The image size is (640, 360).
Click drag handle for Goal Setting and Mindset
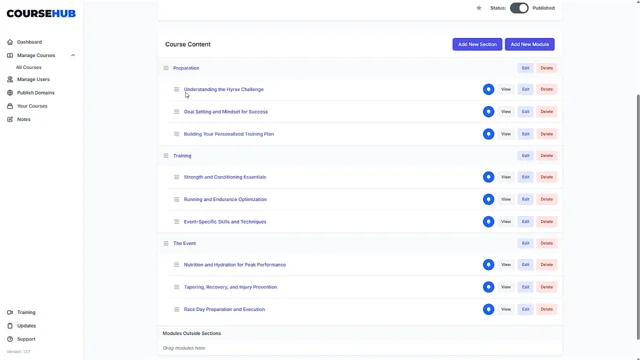click(176, 112)
